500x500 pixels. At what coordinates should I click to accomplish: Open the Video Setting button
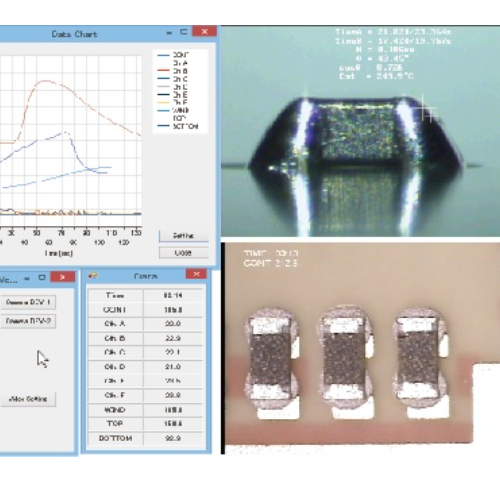tap(28, 399)
